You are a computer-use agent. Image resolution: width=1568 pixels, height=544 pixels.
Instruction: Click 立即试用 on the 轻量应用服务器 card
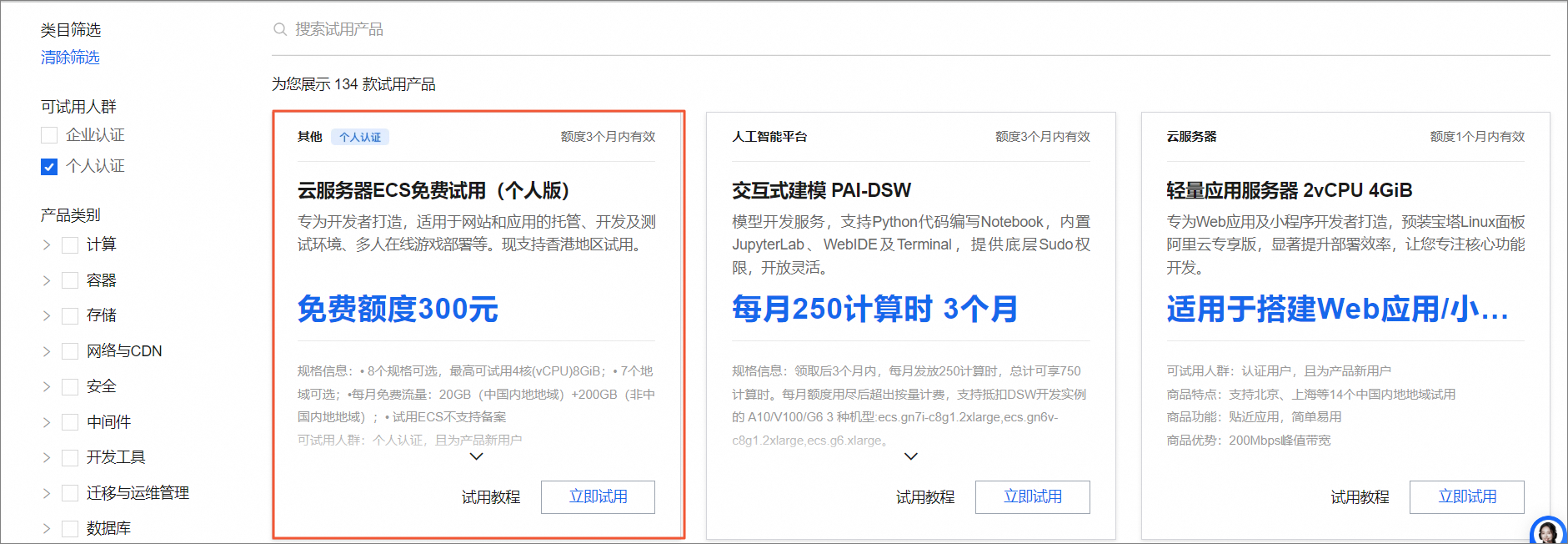pyautogui.click(x=1466, y=497)
